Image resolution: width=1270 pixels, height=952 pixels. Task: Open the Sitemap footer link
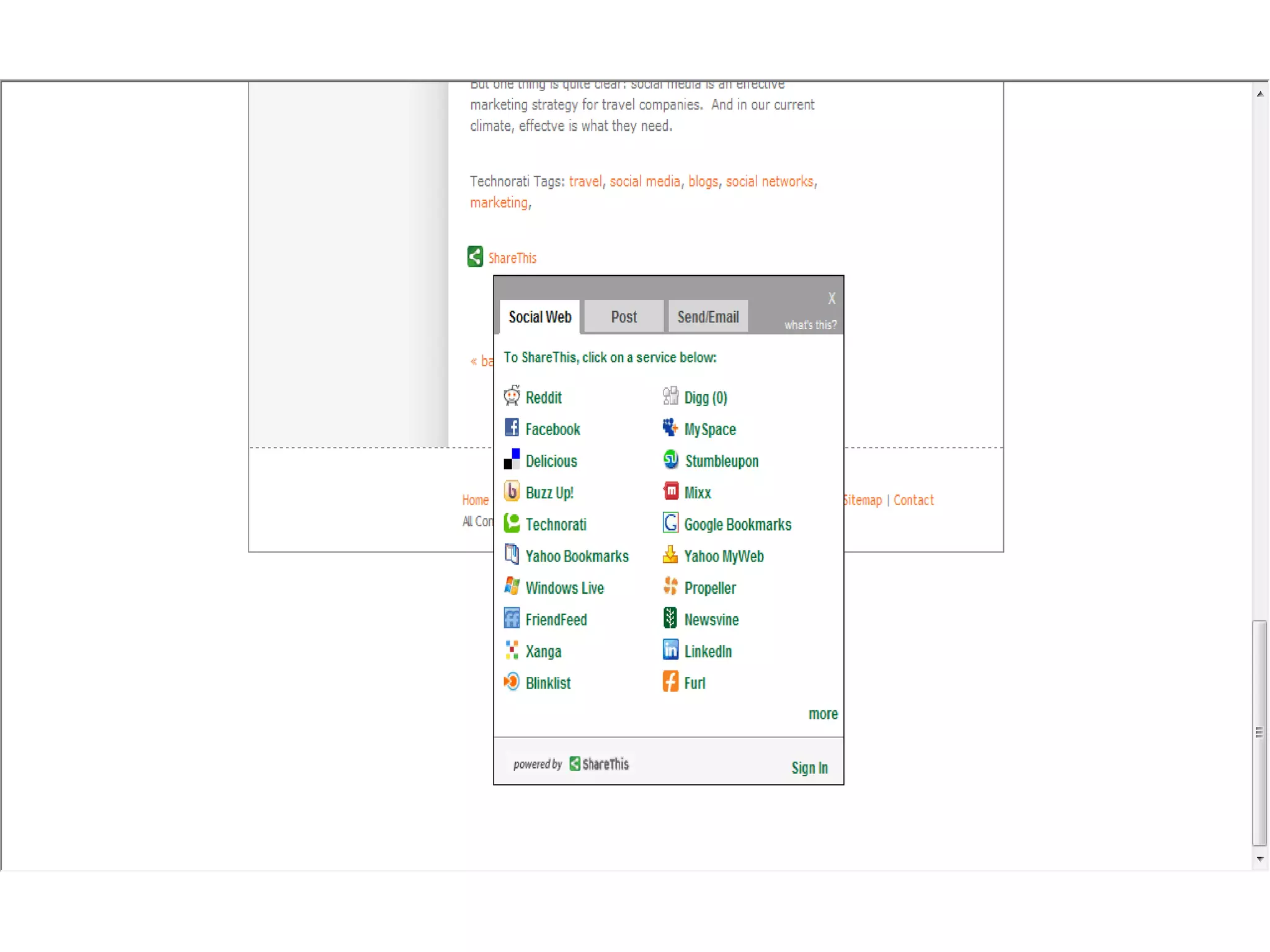[863, 500]
